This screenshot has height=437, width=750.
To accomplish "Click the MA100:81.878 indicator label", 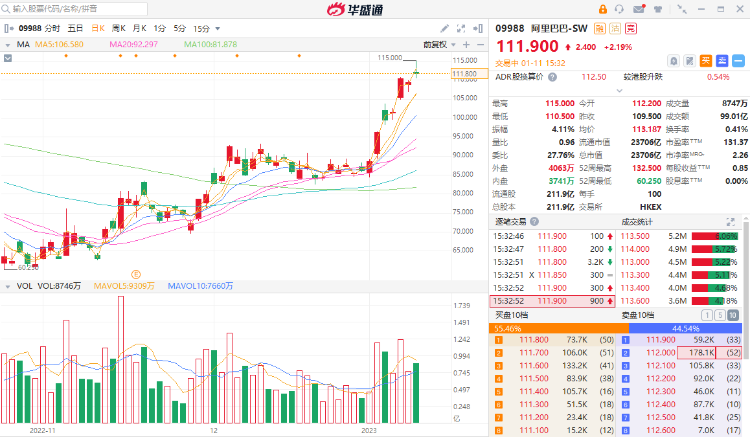I will pos(210,44).
